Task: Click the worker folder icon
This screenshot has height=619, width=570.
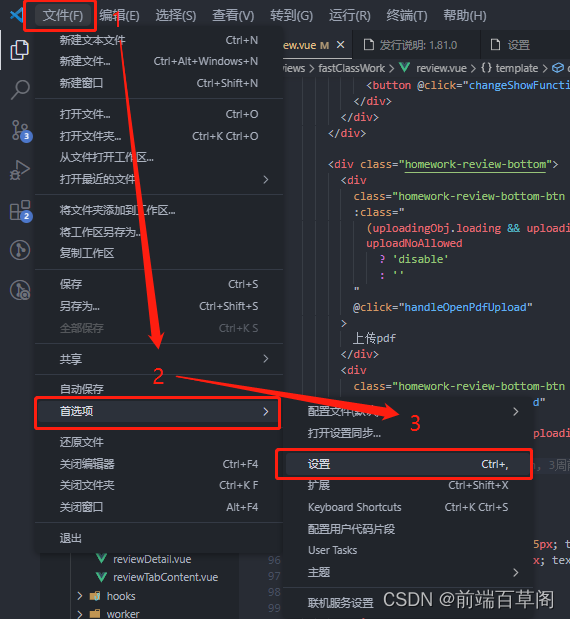Action: point(95,613)
